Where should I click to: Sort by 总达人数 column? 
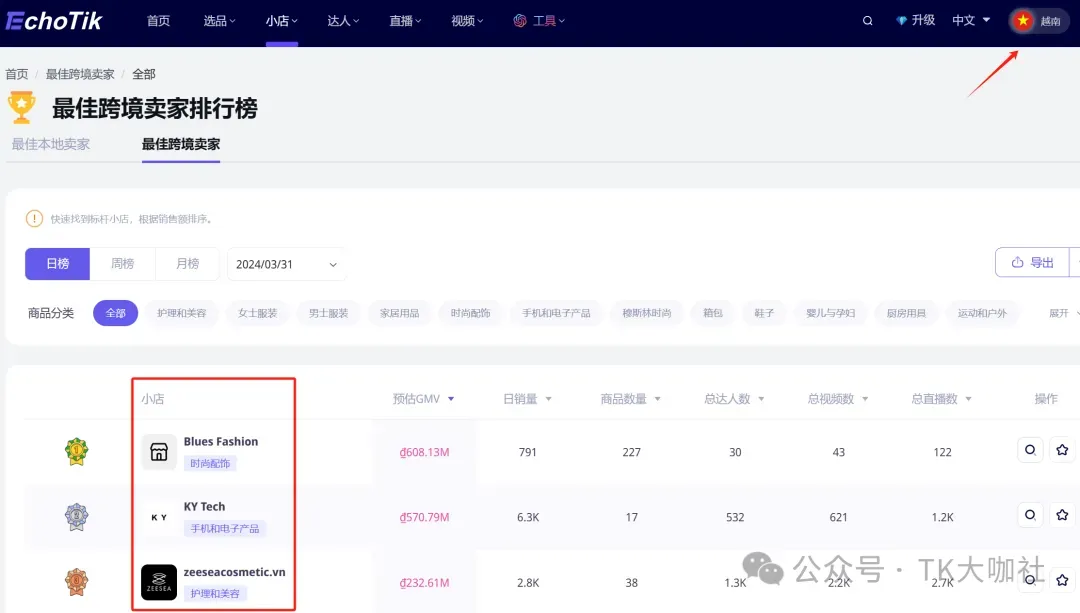tap(734, 399)
